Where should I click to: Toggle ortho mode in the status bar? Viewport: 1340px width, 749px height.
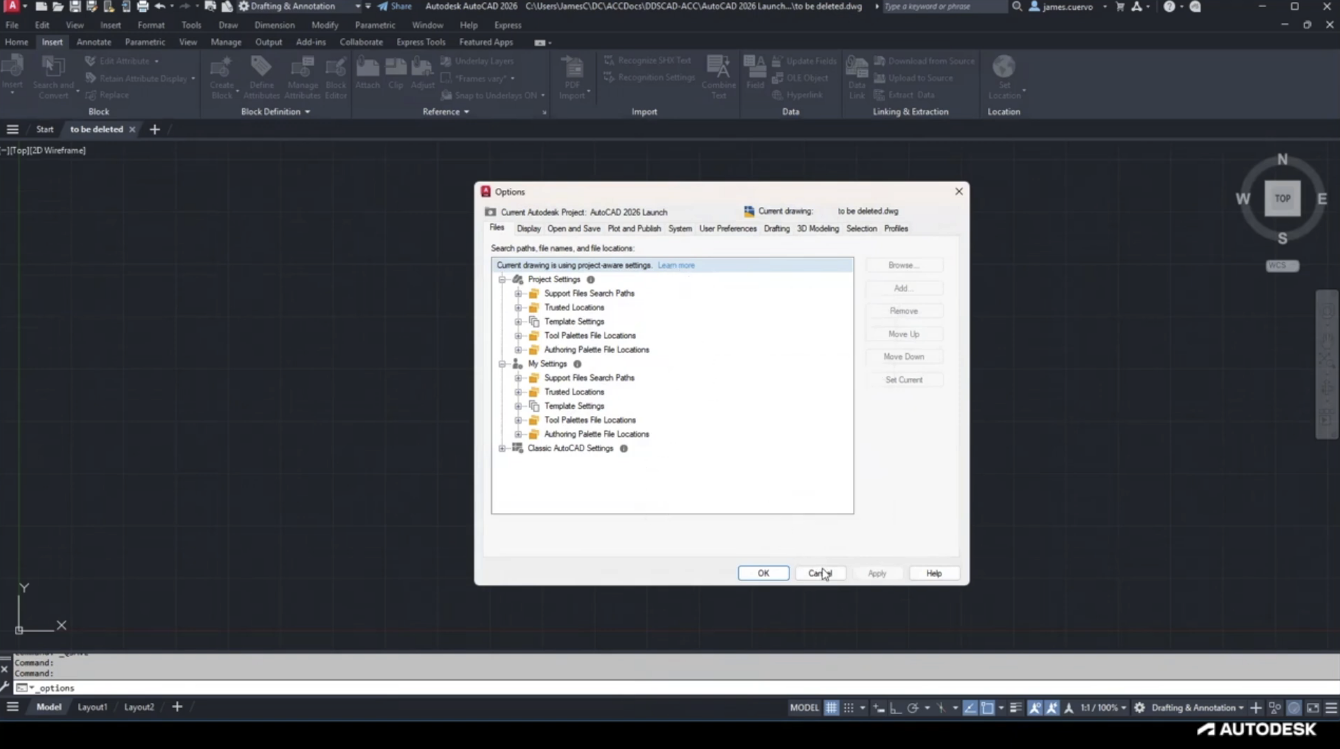click(895, 708)
